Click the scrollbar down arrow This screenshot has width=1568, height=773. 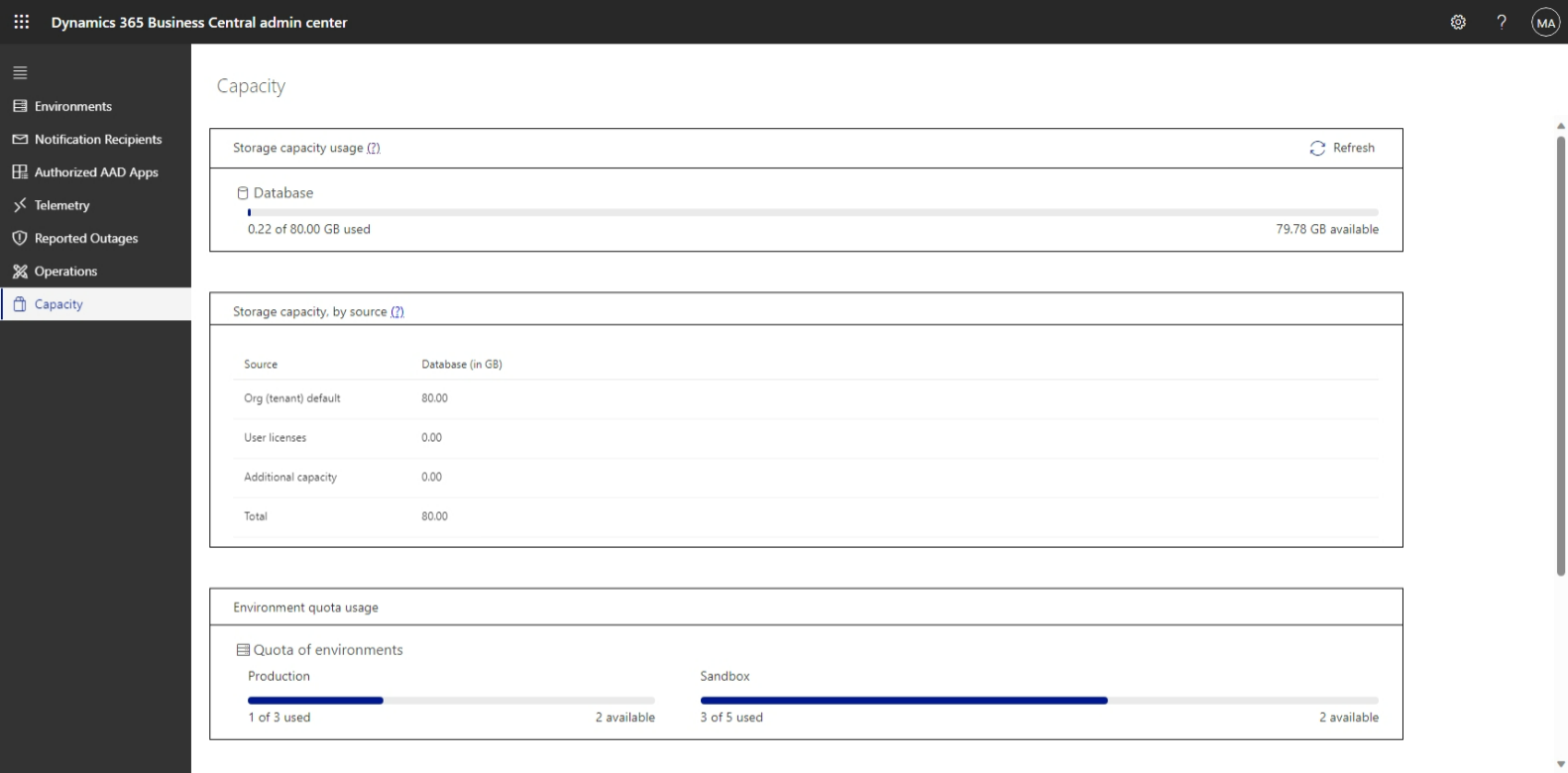point(1561,764)
